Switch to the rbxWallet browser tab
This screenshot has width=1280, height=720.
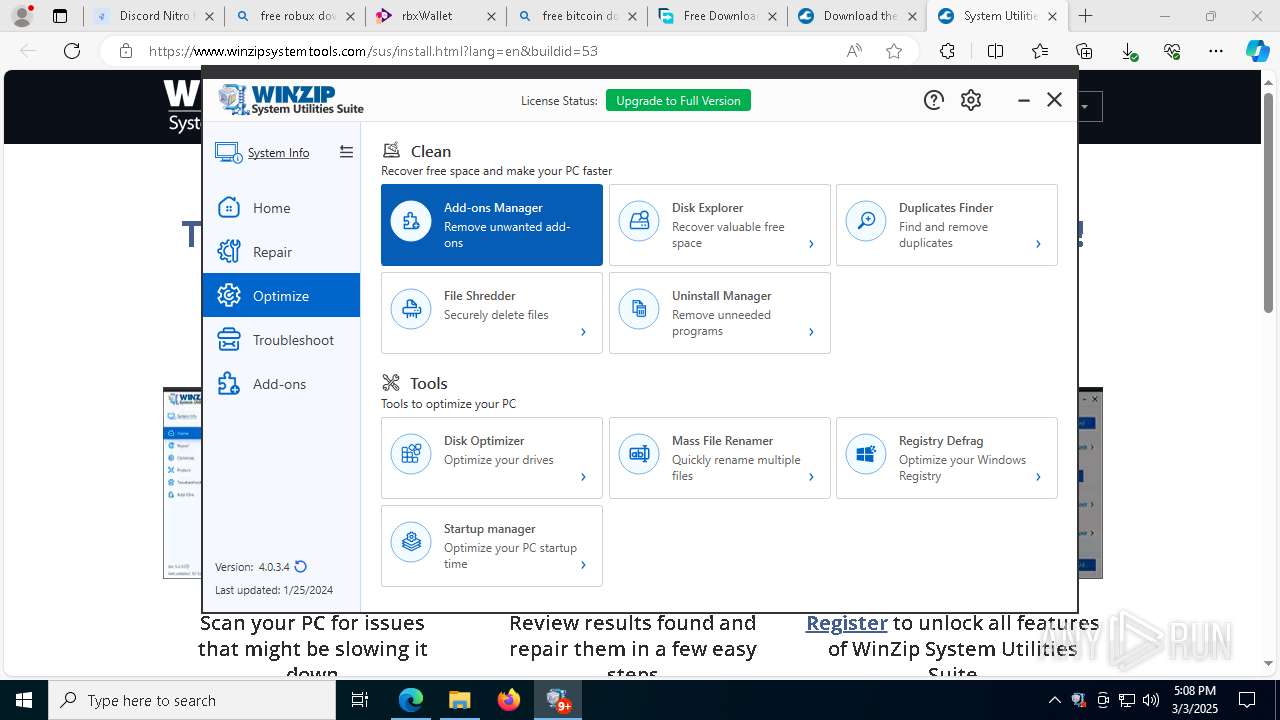[434, 16]
